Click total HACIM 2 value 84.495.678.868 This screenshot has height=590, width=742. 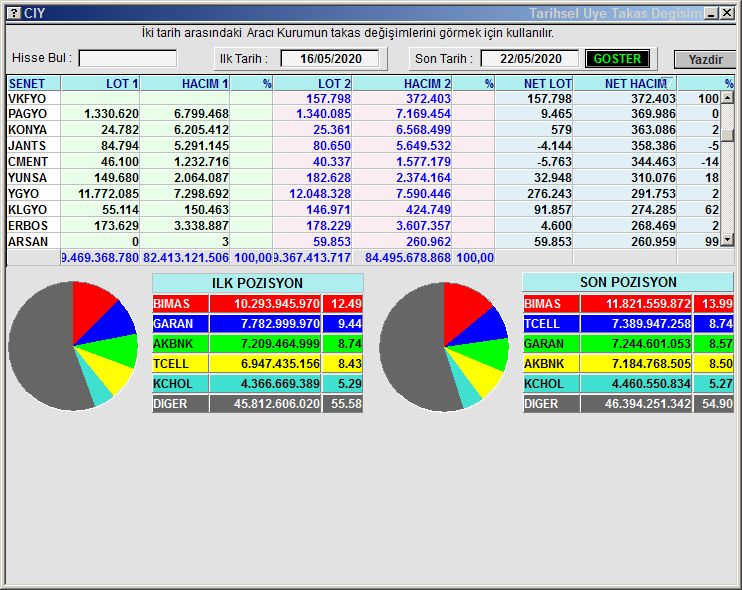(x=407, y=258)
